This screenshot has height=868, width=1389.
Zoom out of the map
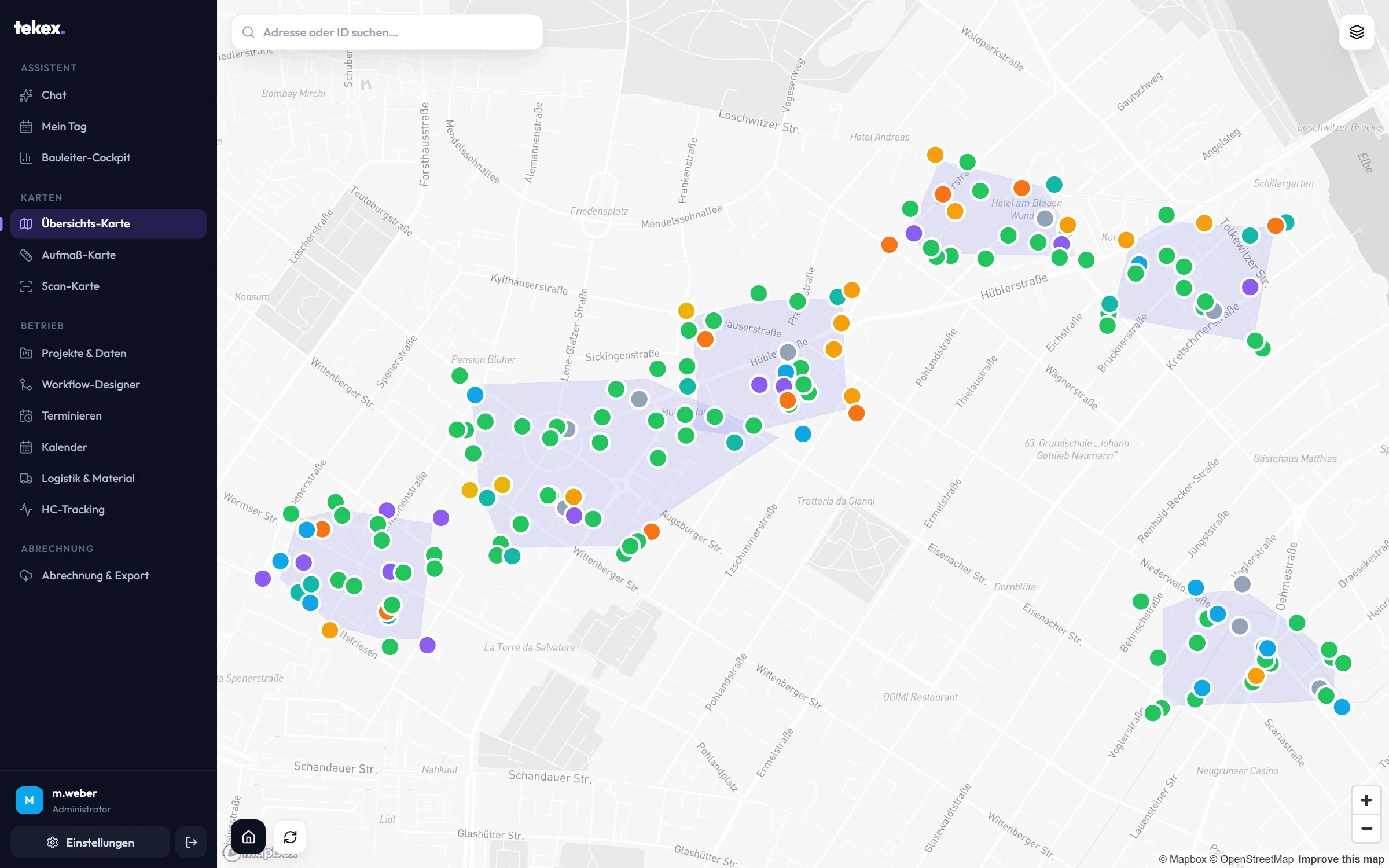pos(1366,828)
